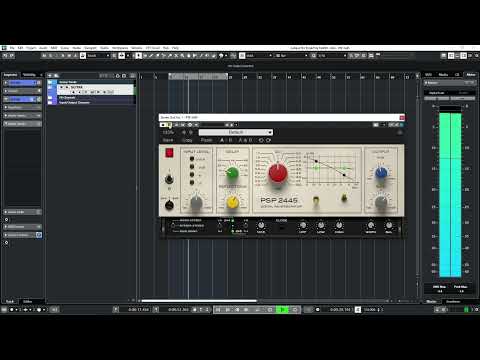Click the redo arrow in plugin header
The height and width of the screenshot is (360, 480).
pyautogui.click(x=268, y=140)
